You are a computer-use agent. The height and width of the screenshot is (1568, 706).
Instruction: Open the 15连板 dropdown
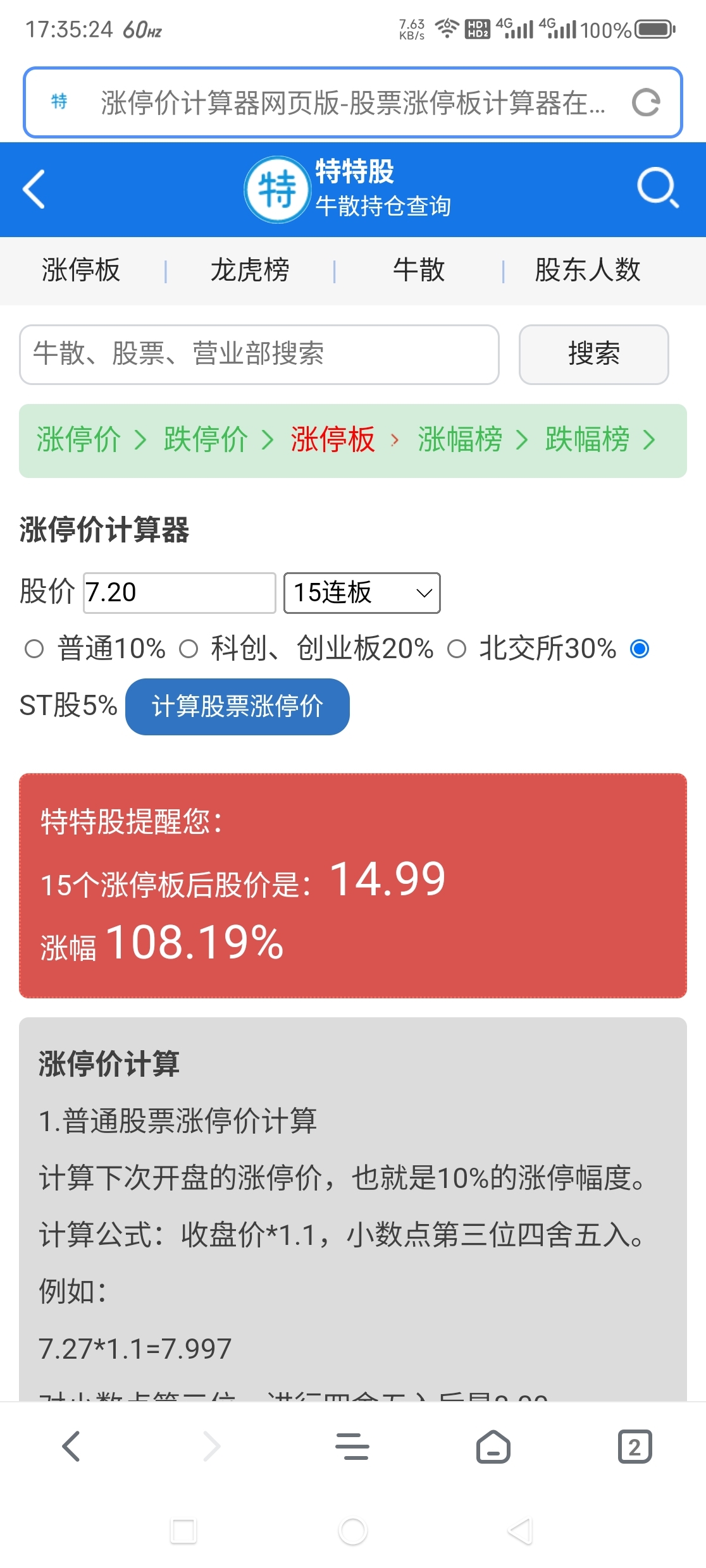tap(362, 593)
